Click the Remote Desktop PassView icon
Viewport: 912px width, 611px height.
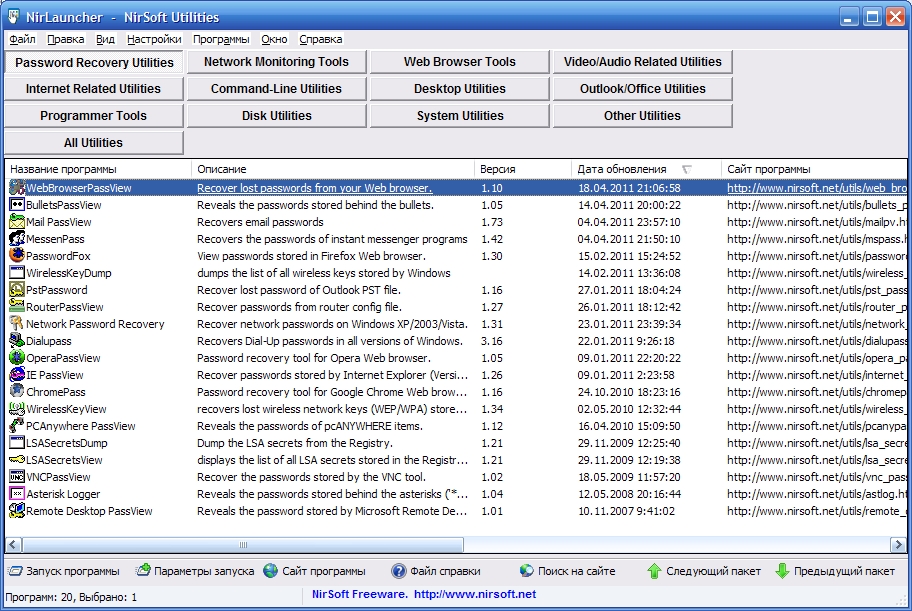point(17,510)
